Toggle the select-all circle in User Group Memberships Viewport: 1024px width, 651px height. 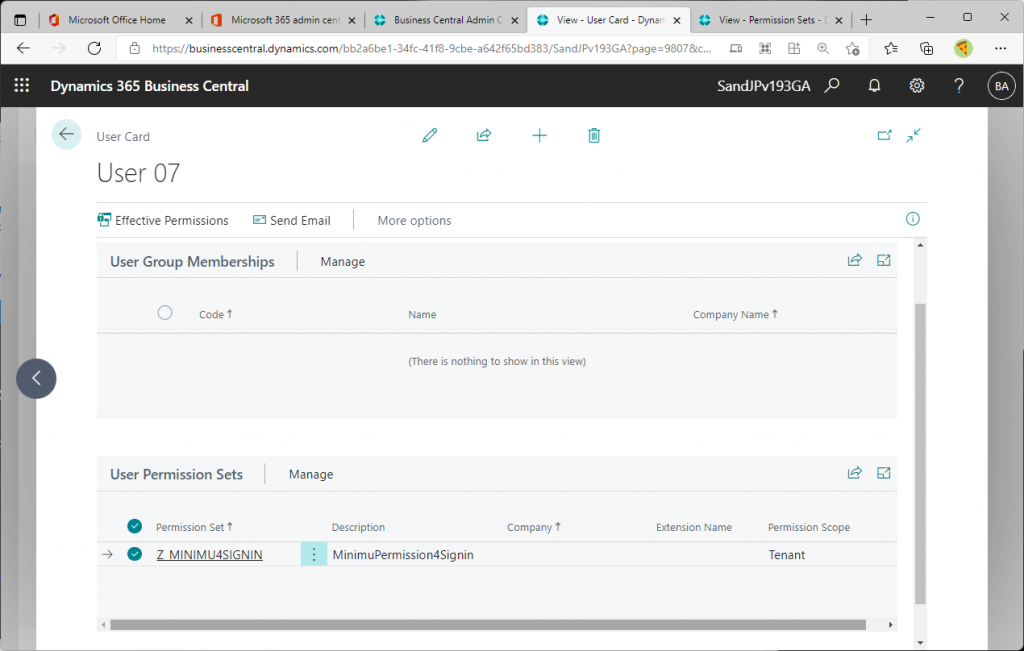tap(165, 313)
